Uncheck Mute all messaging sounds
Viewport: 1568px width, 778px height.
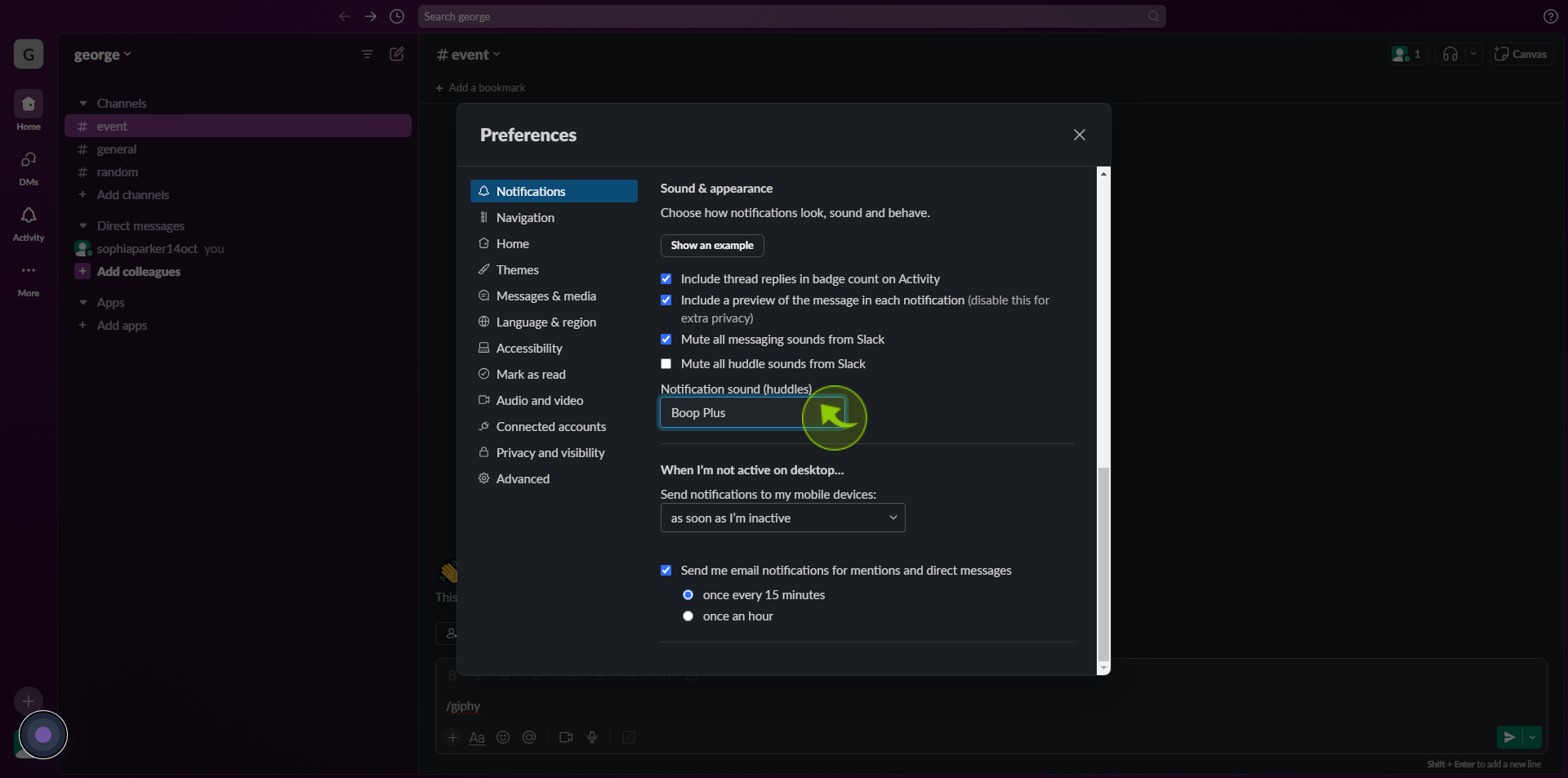click(x=666, y=340)
